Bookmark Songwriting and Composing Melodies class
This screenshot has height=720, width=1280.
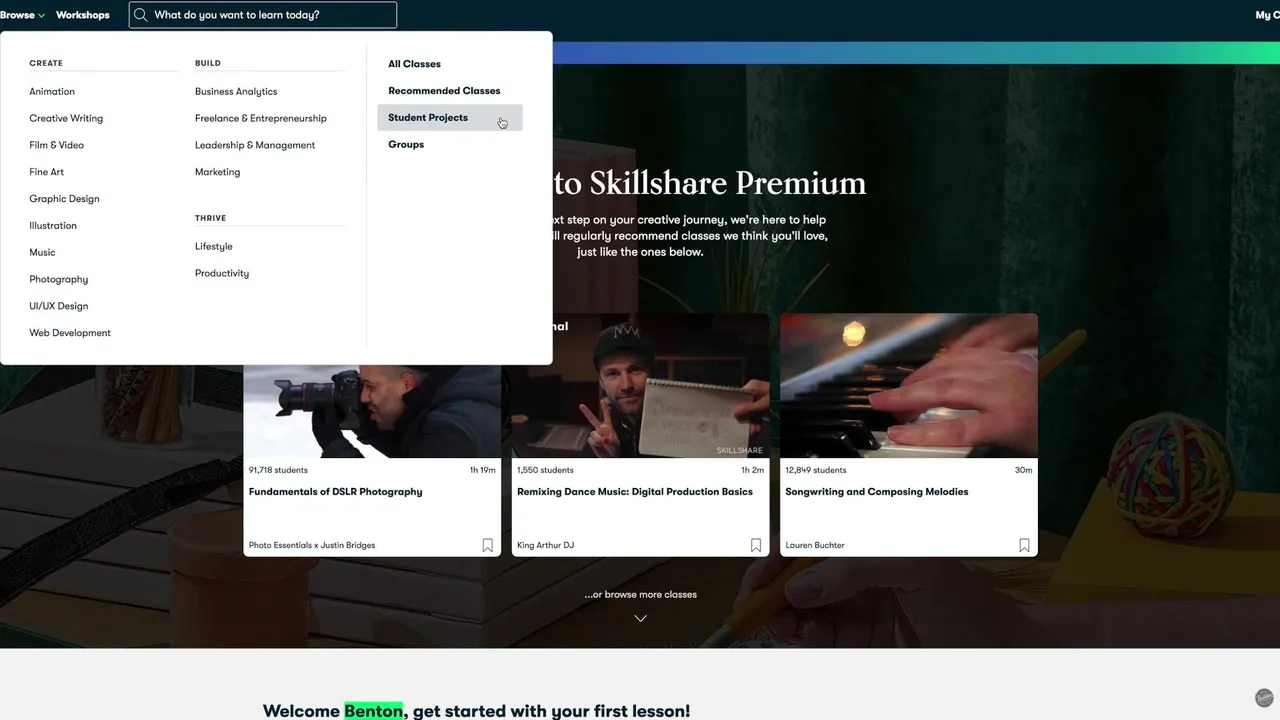click(1024, 545)
